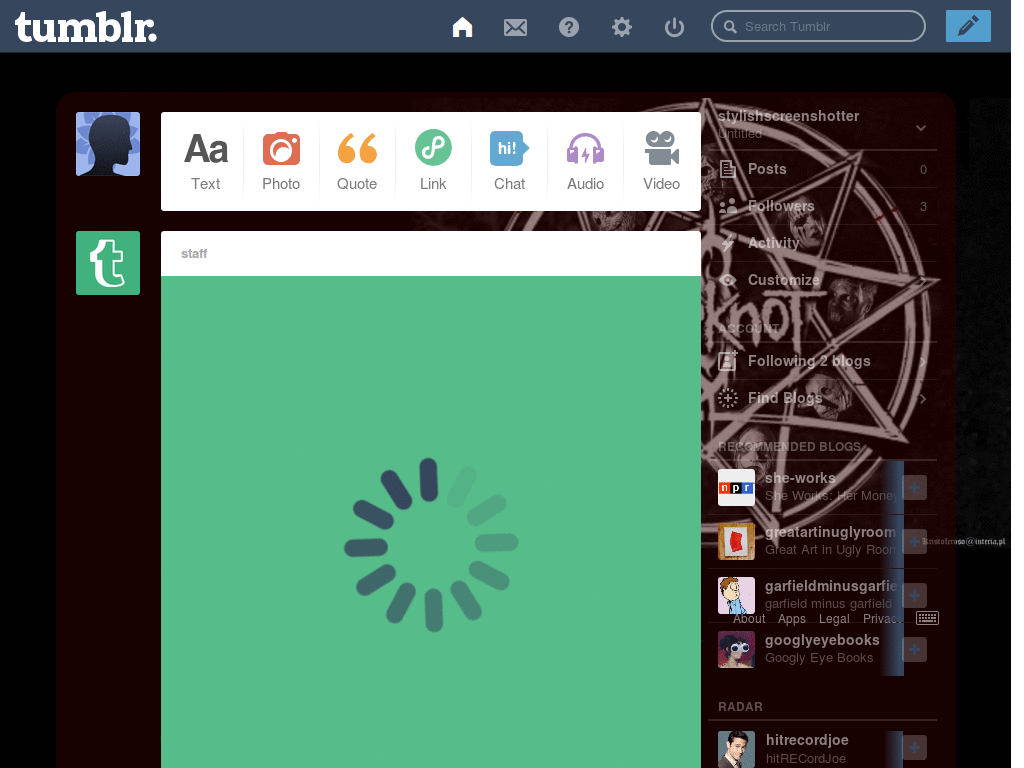Open the Apps footer link
The height and width of the screenshot is (768, 1024).
[x=792, y=619]
